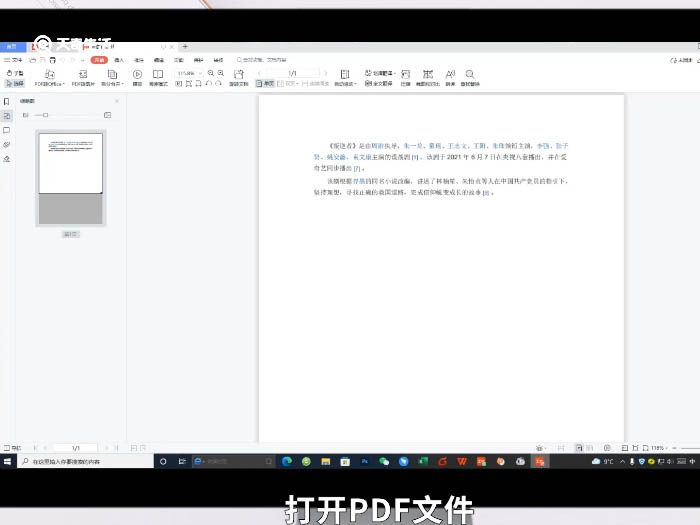Open the Split and Merge dropdown
Viewport: 700px width, 525px height.
112,78
